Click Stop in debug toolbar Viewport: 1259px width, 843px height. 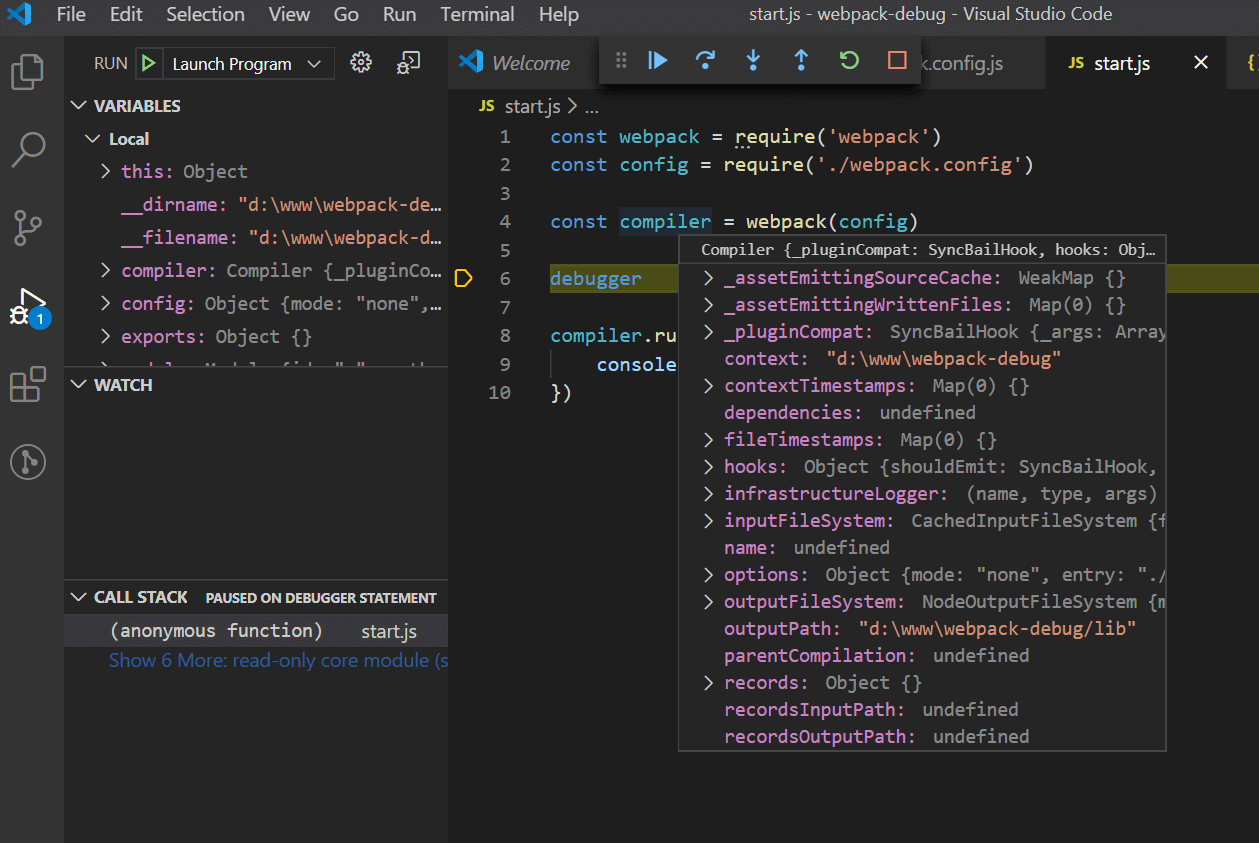tap(897, 61)
